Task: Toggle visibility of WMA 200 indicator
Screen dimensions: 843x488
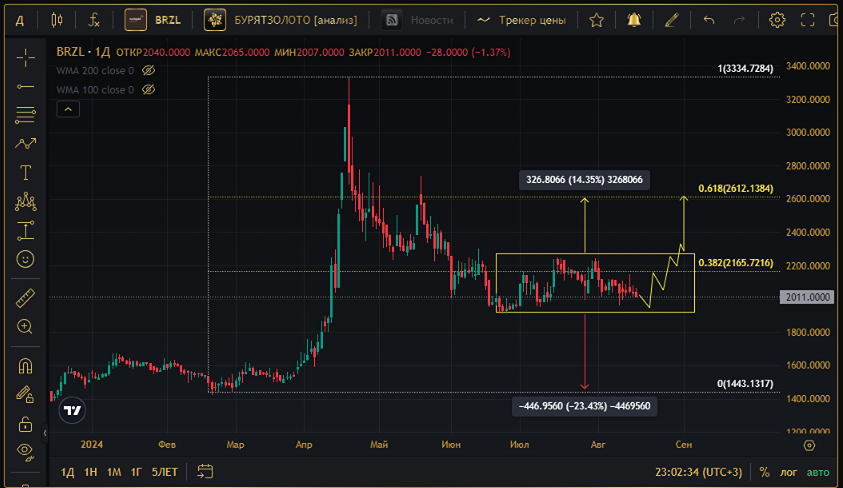Action: (x=148, y=70)
